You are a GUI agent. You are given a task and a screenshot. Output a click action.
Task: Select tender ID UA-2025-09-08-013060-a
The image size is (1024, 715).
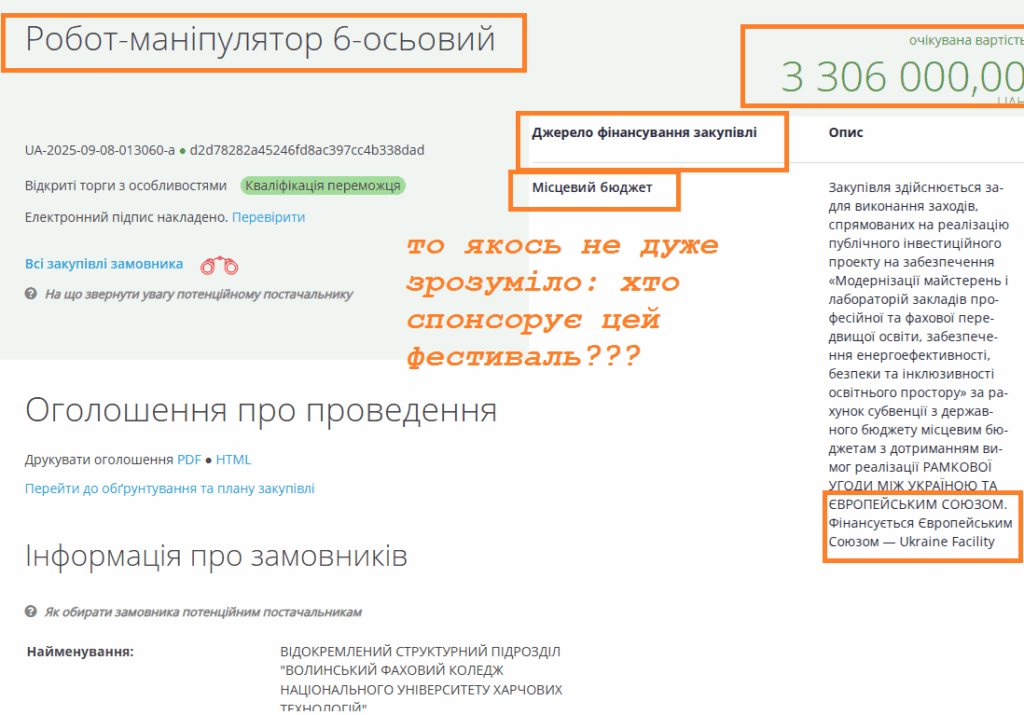[x=100, y=151]
